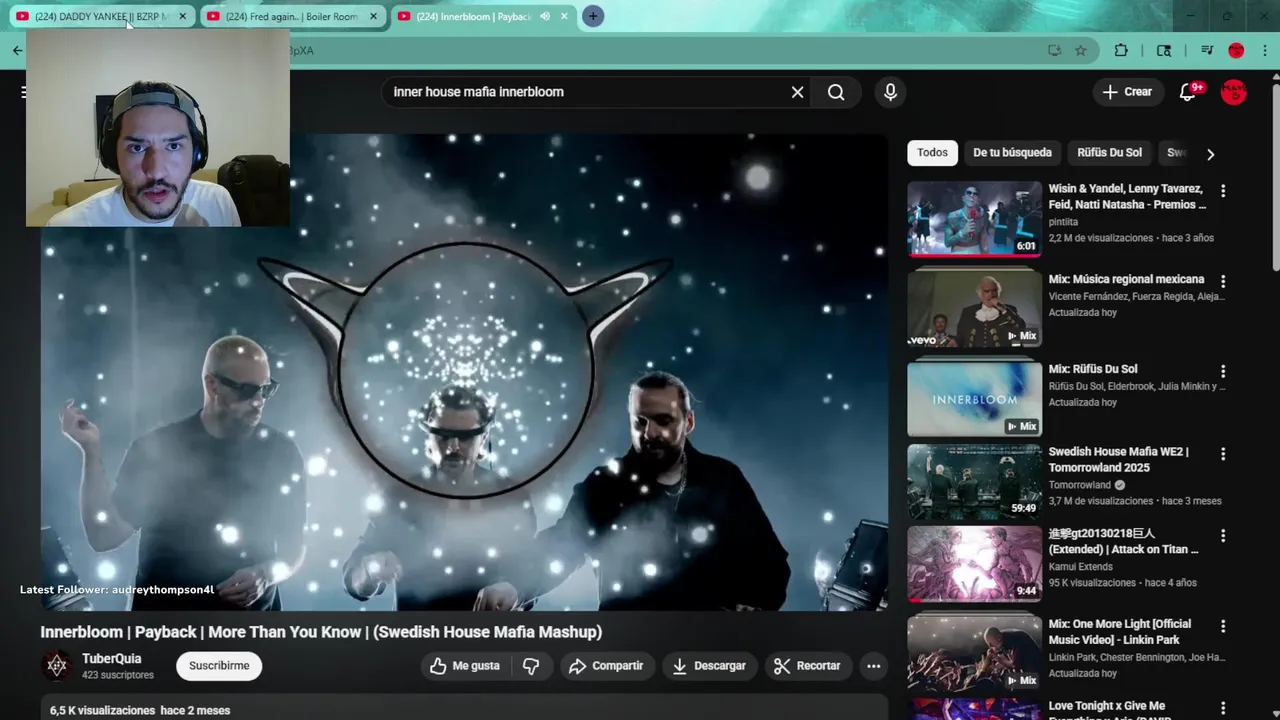Screen dimensions: 1280x720
Task: Open notifications via the bell icon
Action: 1188,92
